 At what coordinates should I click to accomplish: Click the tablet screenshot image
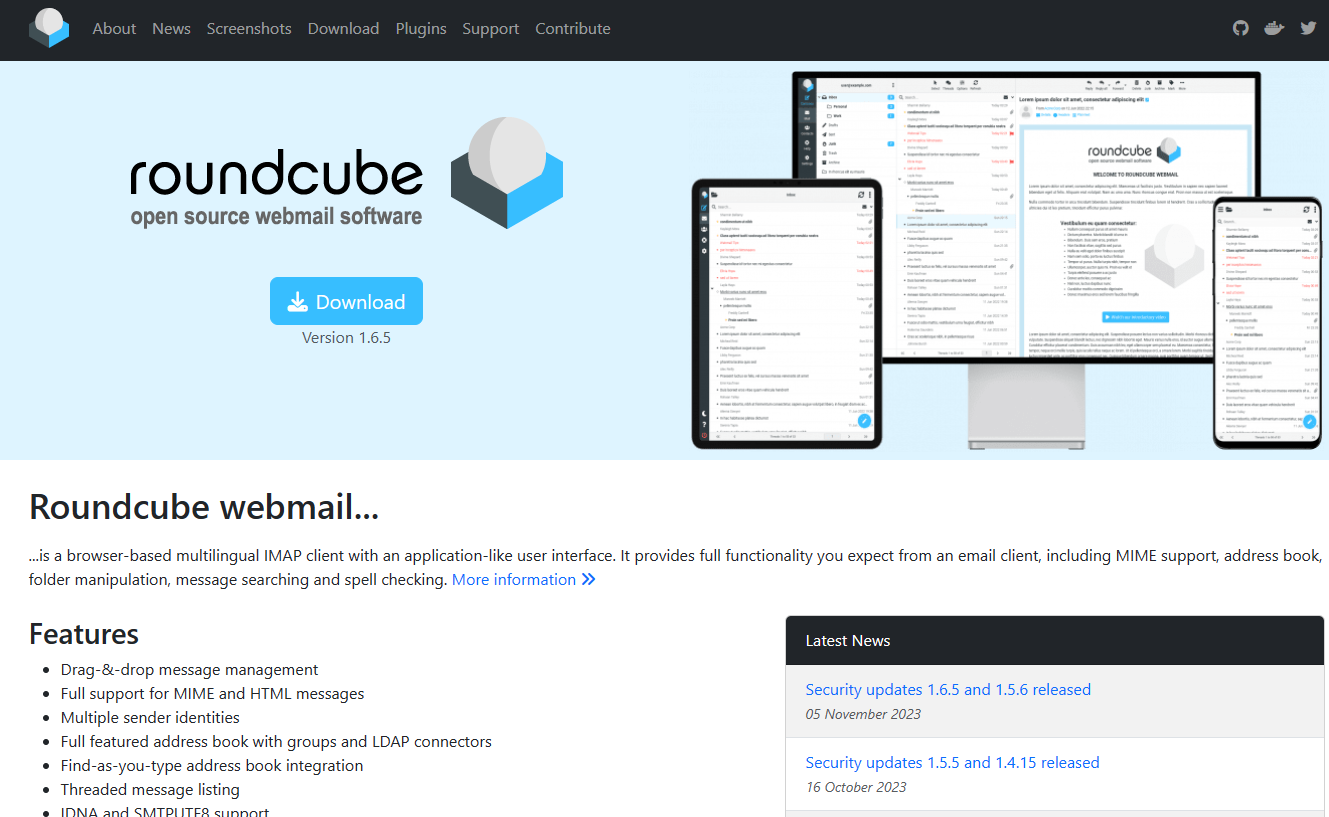[x=787, y=313]
